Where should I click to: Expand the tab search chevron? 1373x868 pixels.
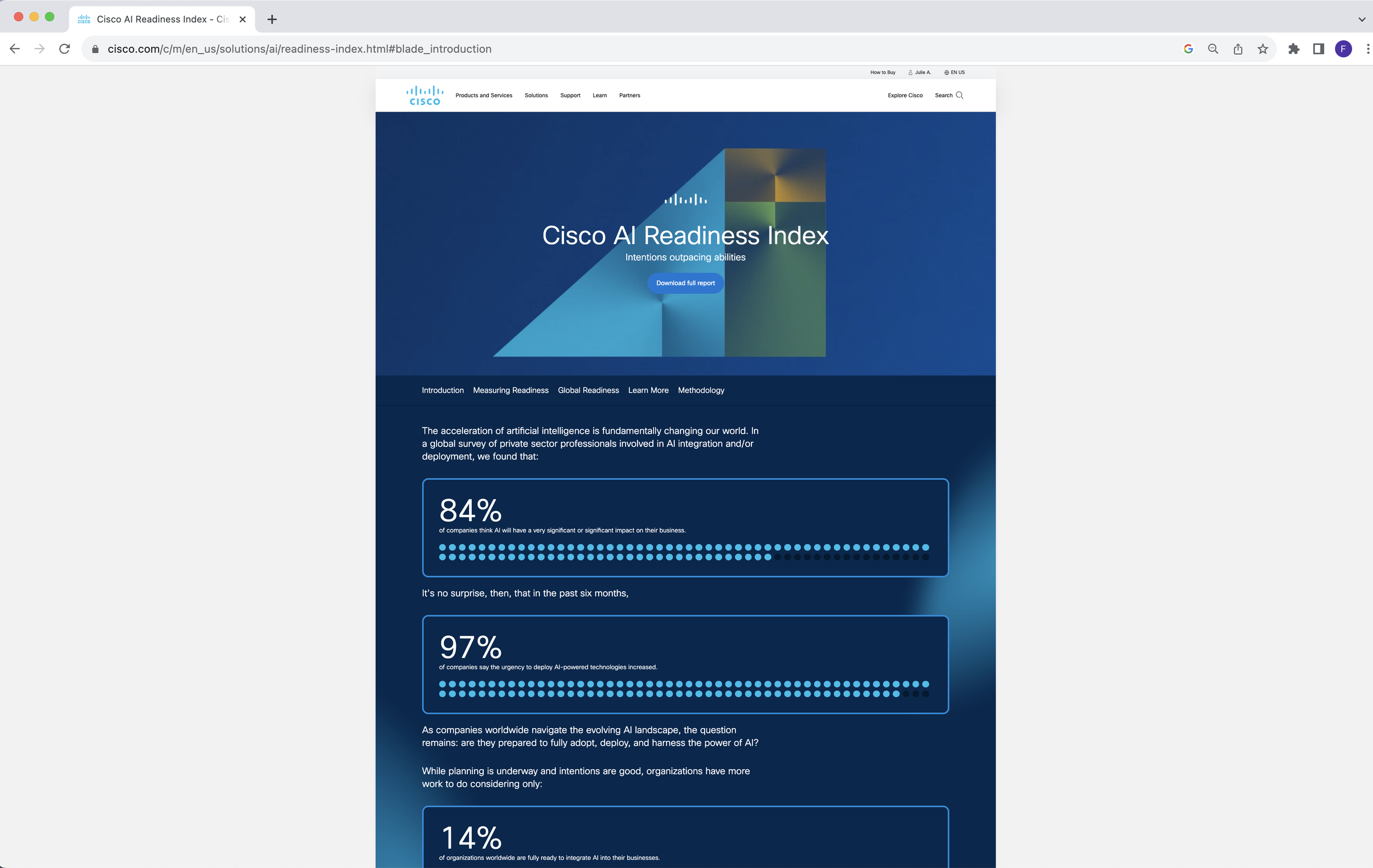(1361, 19)
